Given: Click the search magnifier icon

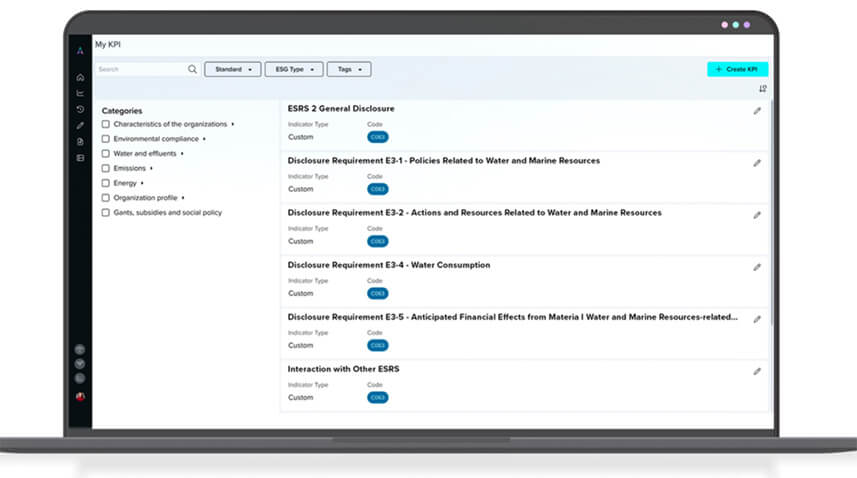Looking at the screenshot, I should pyautogui.click(x=192, y=69).
